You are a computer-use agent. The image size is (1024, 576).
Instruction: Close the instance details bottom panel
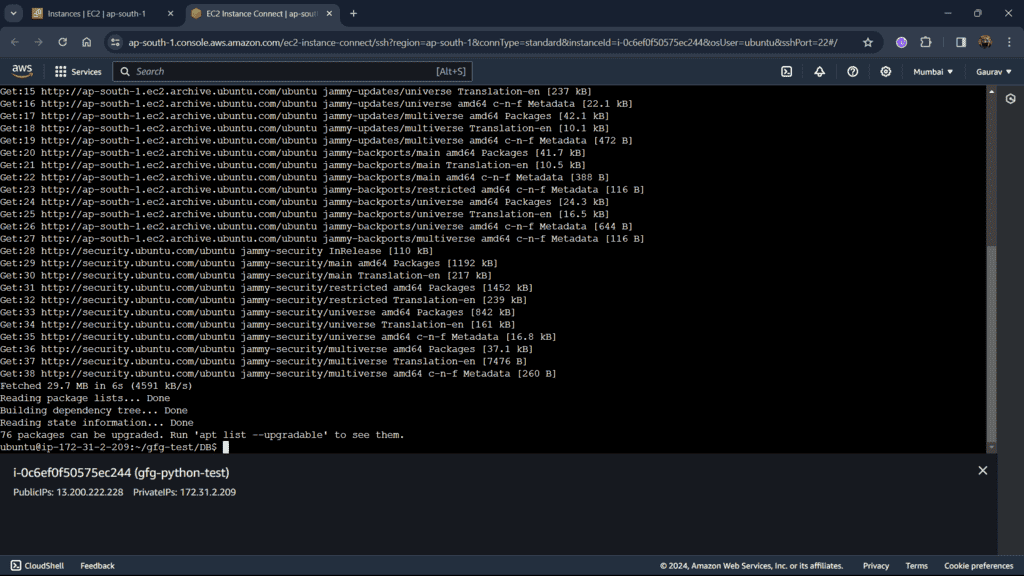(982, 470)
